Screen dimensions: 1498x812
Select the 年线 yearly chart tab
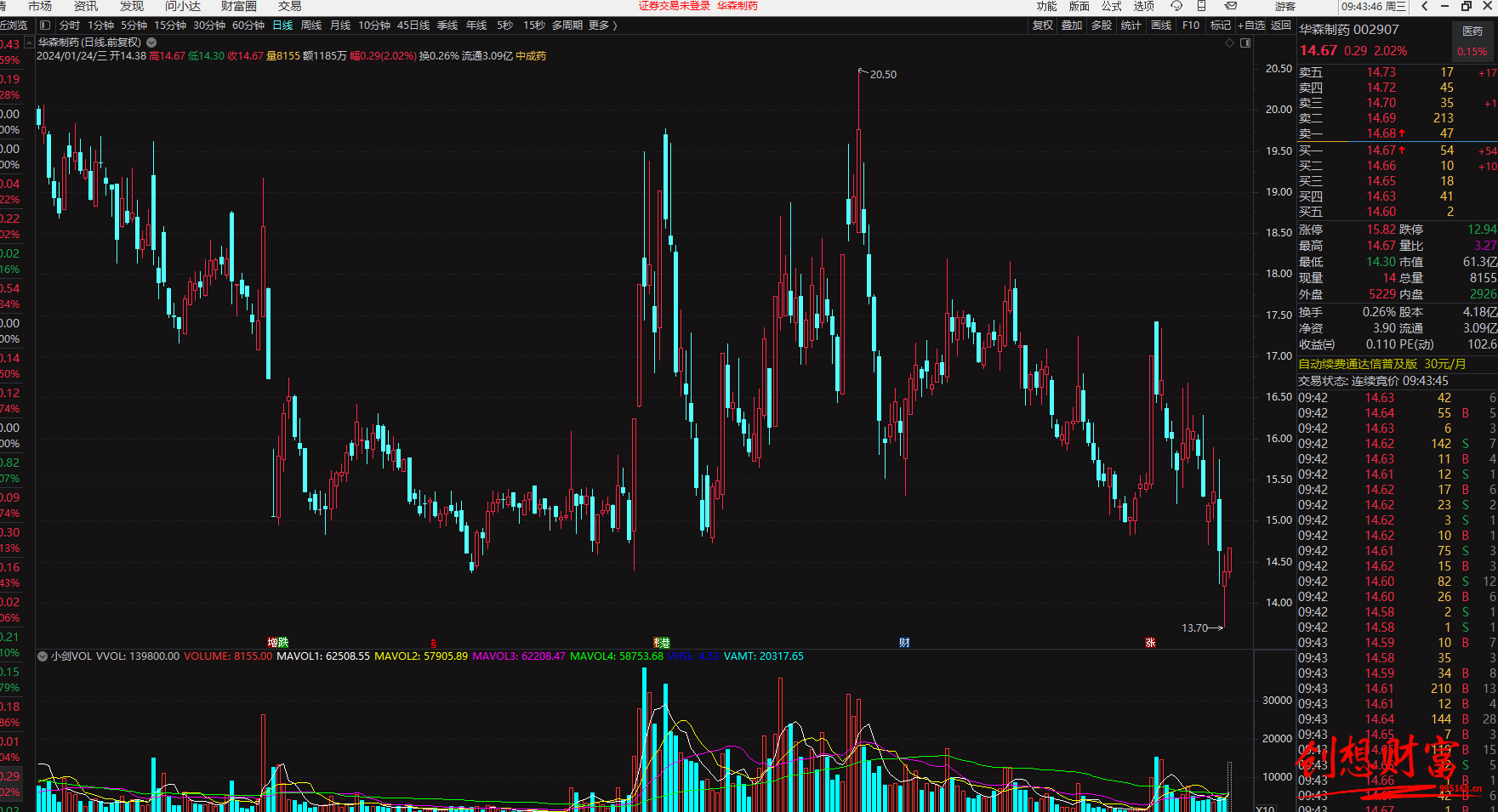pos(476,26)
